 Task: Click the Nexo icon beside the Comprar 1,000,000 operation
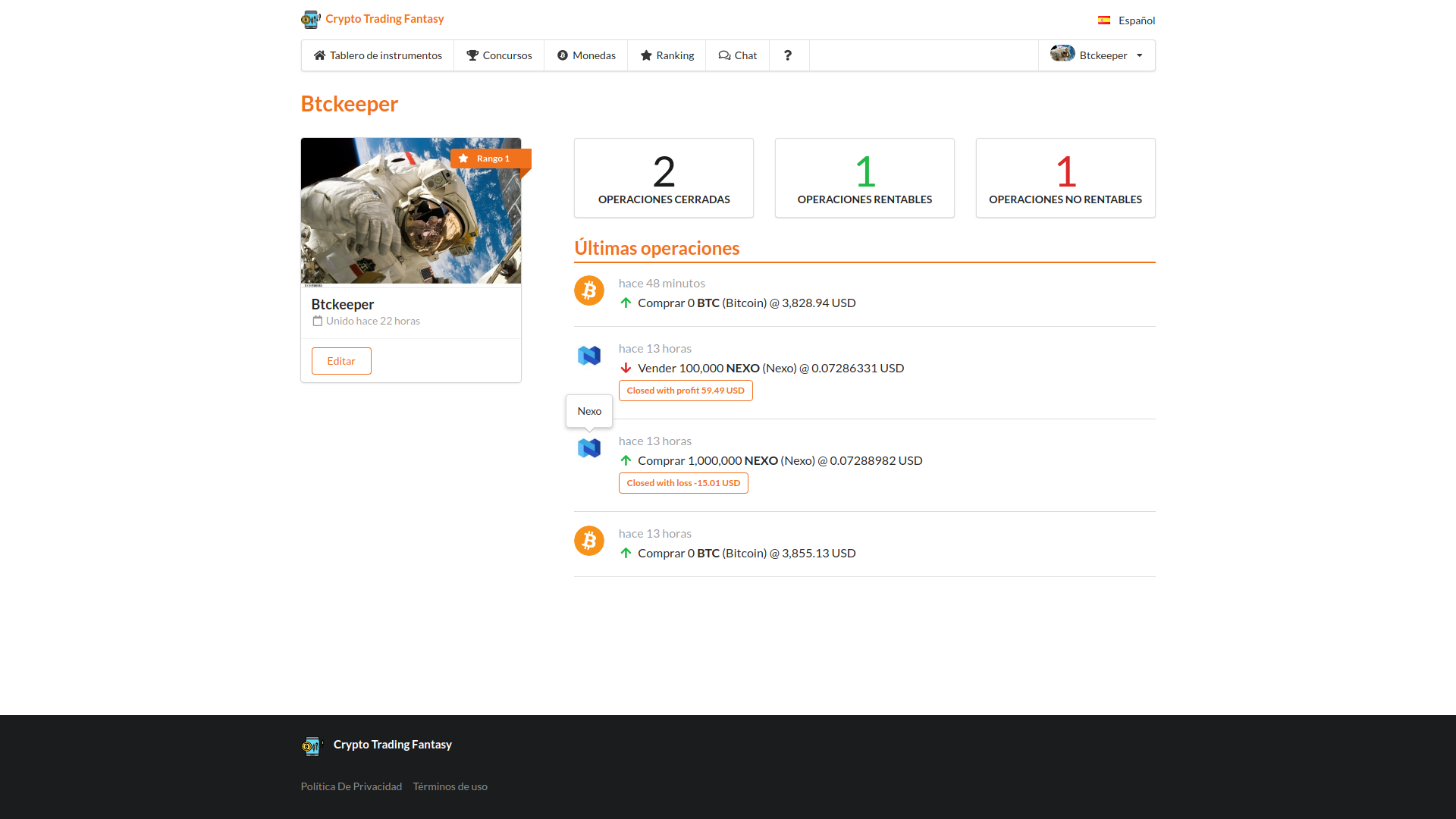(588, 448)
